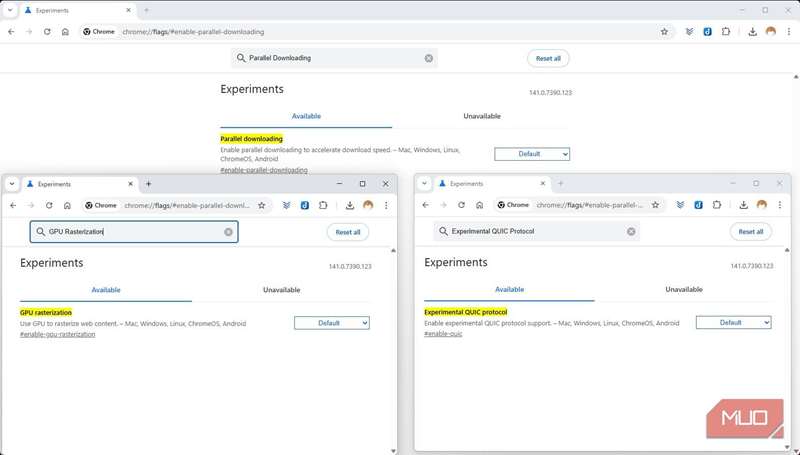Open the #enable-gpu-rasterization link
Viewport: 800px width, 455px height.
(x=57, y=334)
